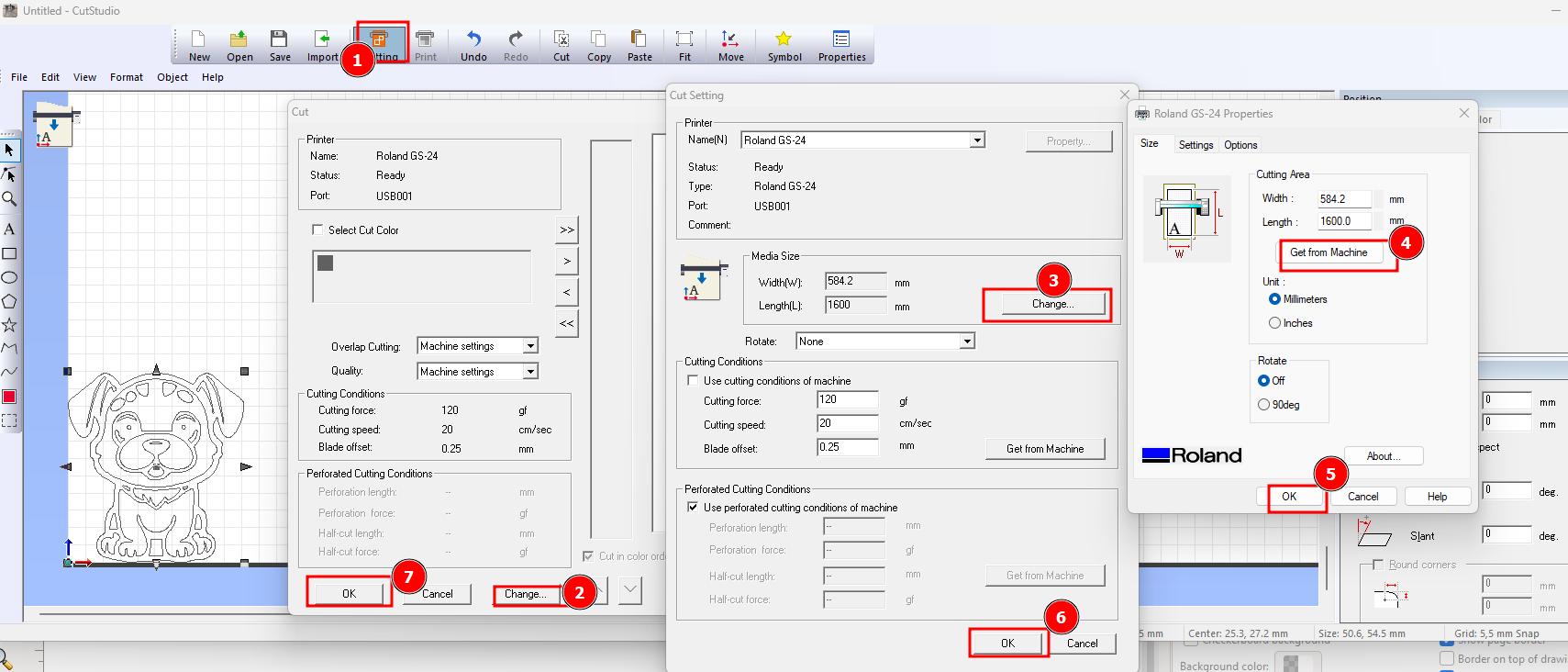Create a new document with New icon
The height and width of the screenshot is (672, 1568).
click(199, 45)
